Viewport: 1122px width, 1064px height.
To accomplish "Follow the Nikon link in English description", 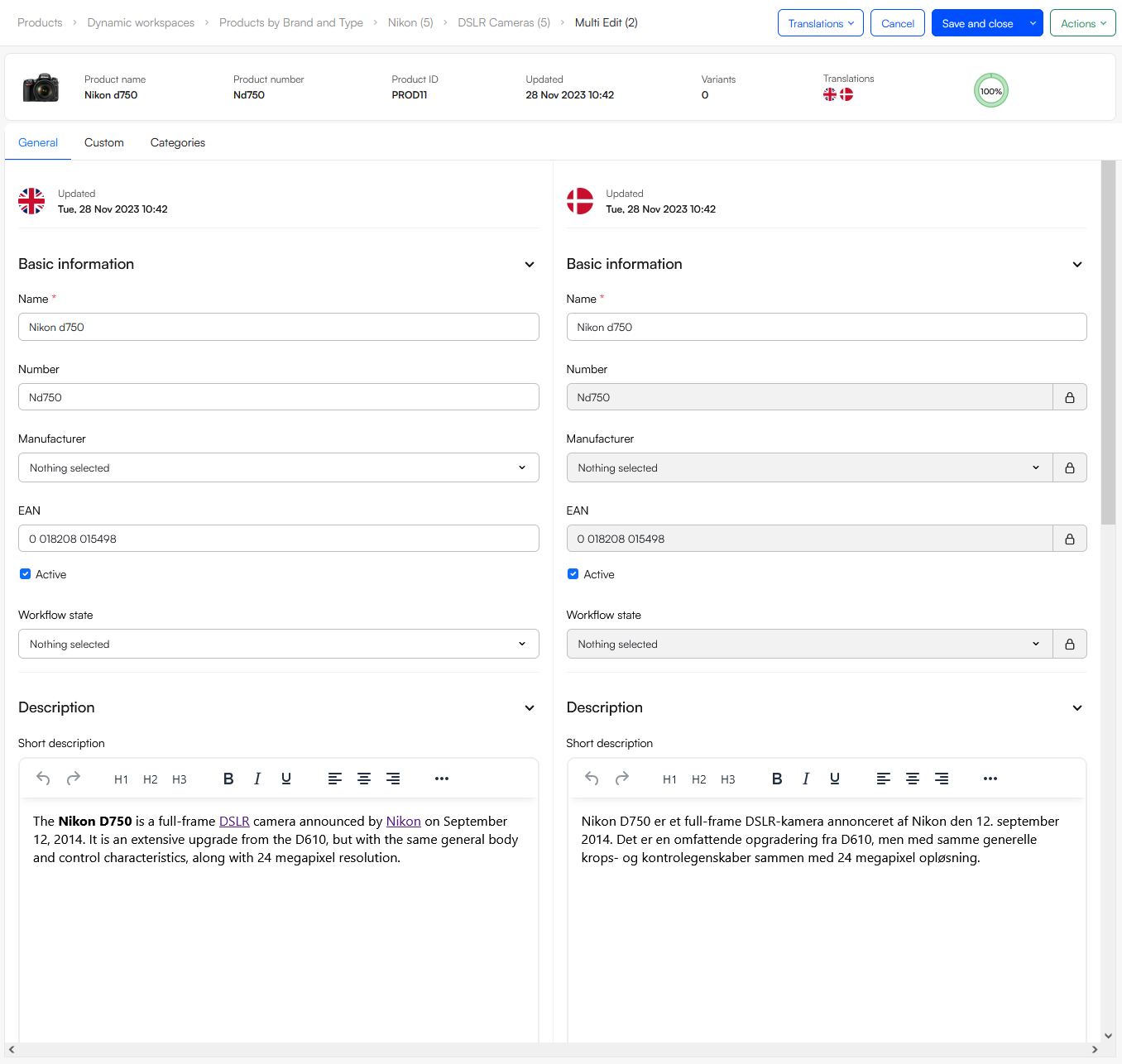I will (x=404, y=821).
